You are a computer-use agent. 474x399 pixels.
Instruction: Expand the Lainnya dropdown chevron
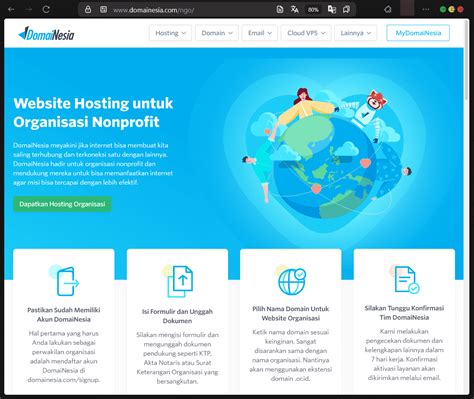[x=369, y=33]
